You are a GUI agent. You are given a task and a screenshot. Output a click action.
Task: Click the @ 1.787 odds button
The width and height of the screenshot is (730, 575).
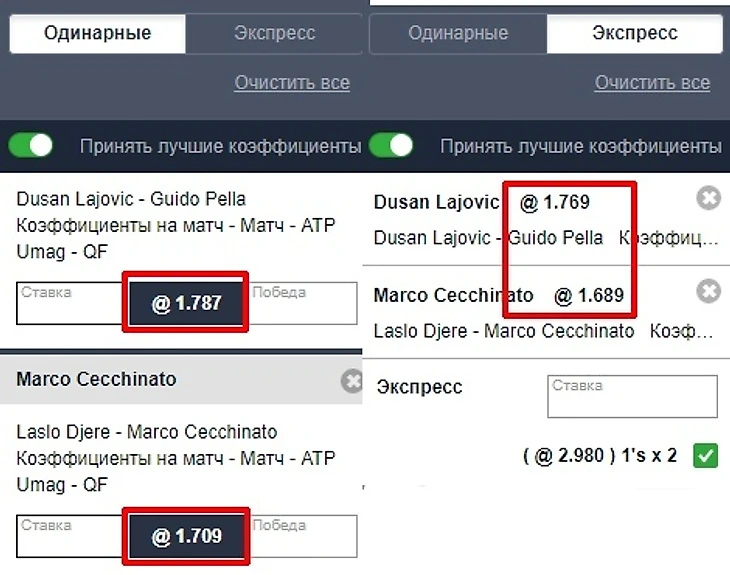(x=186, y=302)
